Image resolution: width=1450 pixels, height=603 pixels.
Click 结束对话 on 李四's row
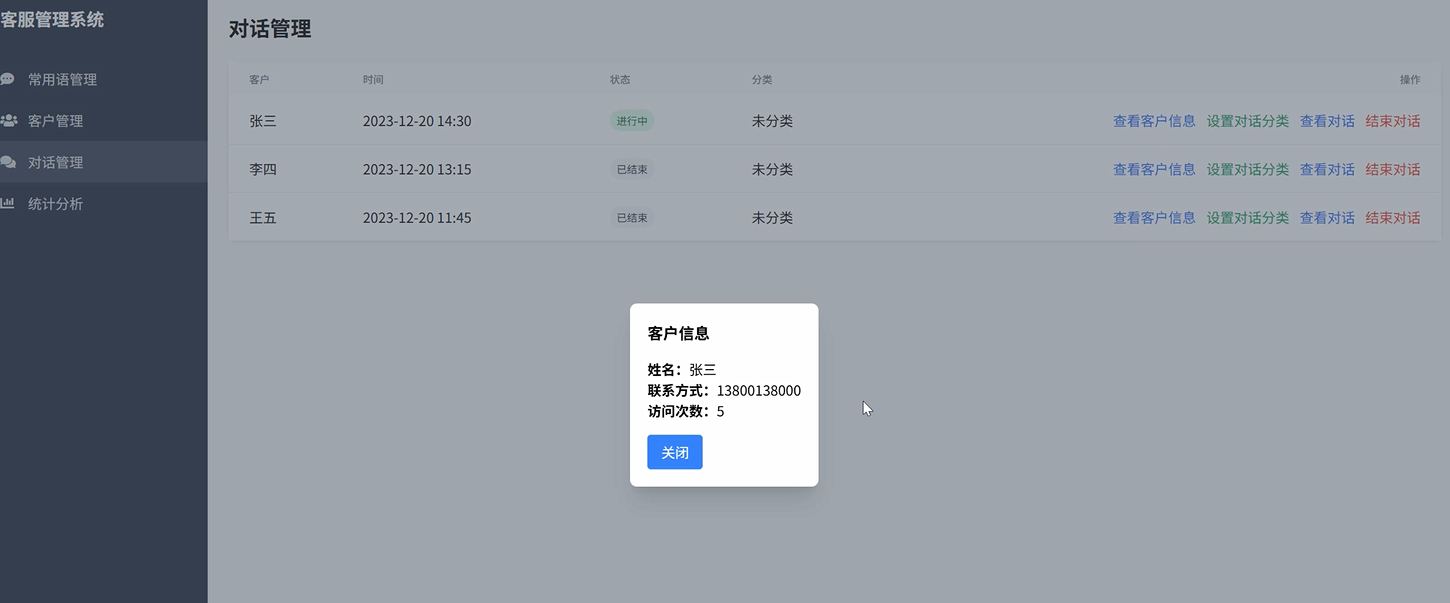tap(1393, 169)
